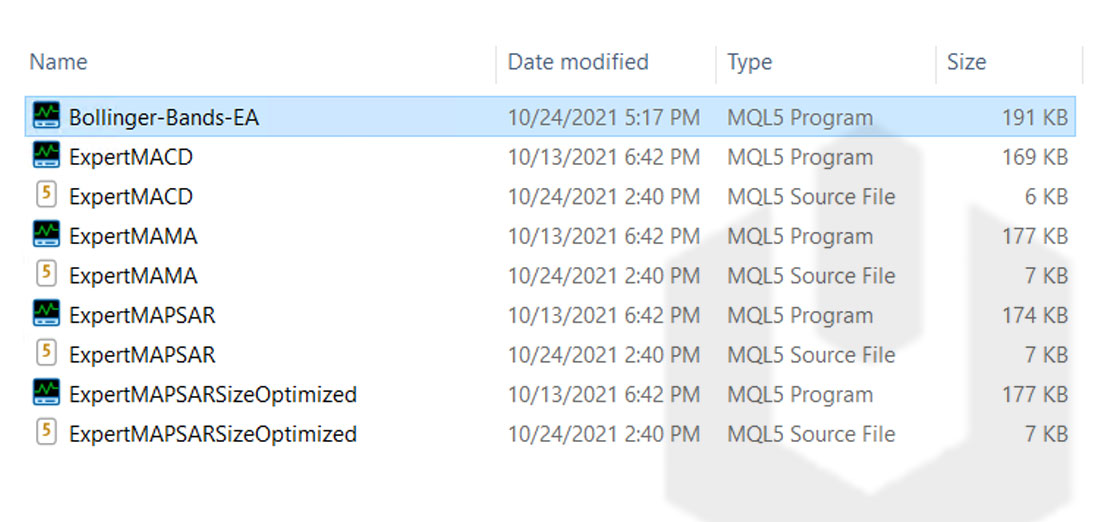The image size is (1109, 522).
Task: Select the ExpertMAMA source file's 7 KB size
Action: 1046,276
